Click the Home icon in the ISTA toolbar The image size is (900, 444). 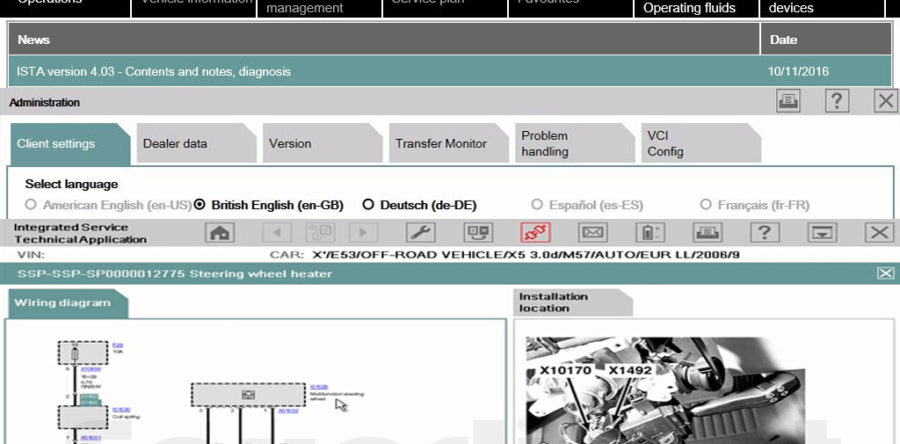point(220,233)
